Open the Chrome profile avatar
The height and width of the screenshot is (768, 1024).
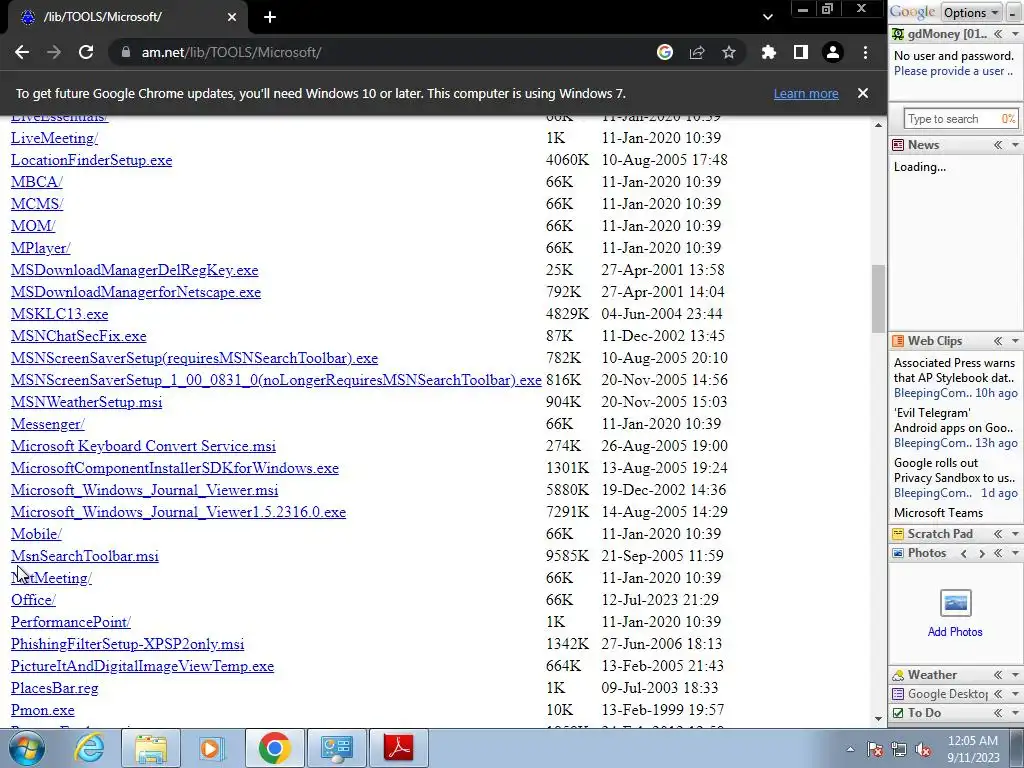(833, 52)
